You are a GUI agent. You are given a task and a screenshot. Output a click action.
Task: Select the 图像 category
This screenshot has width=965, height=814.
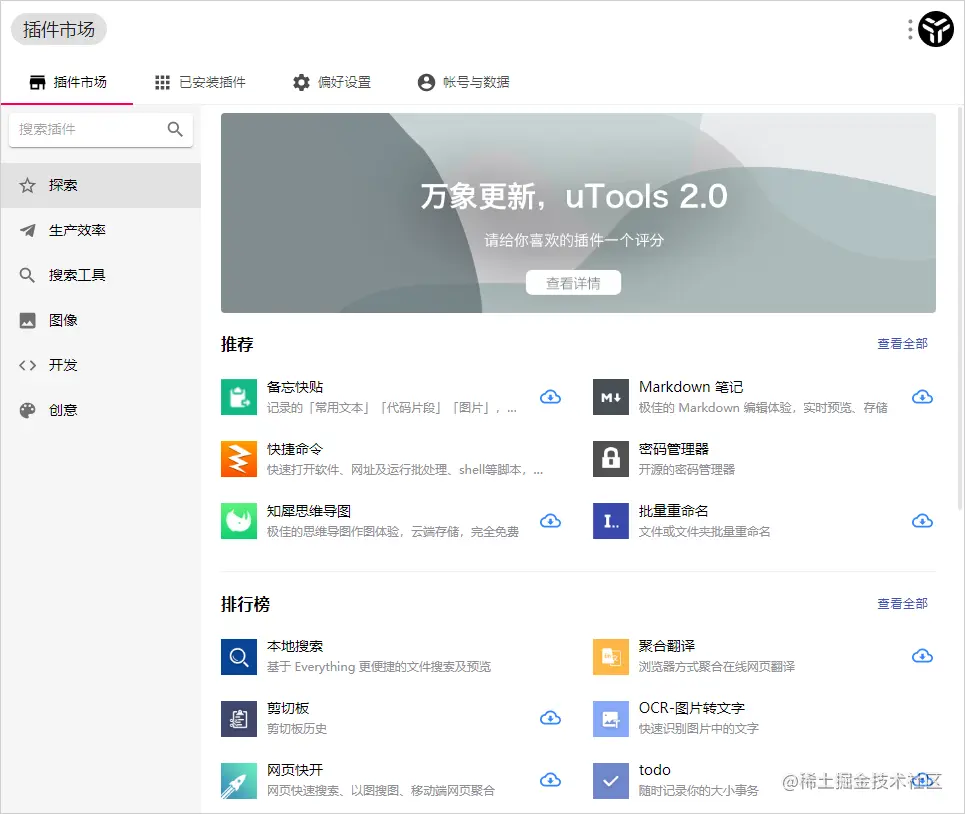(x=101, y=320)
